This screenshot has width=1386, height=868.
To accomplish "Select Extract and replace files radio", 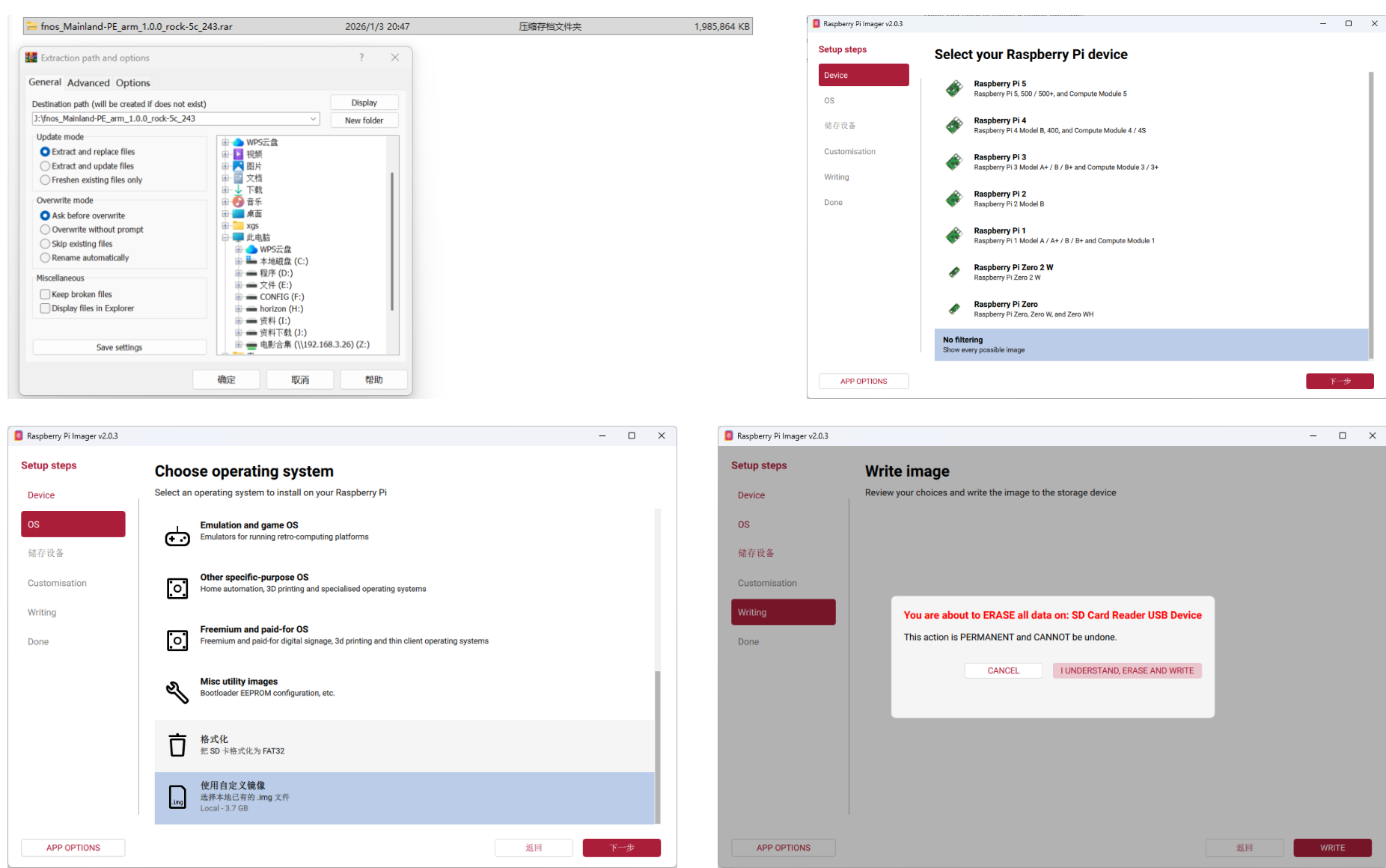I will tap(45, 152).
